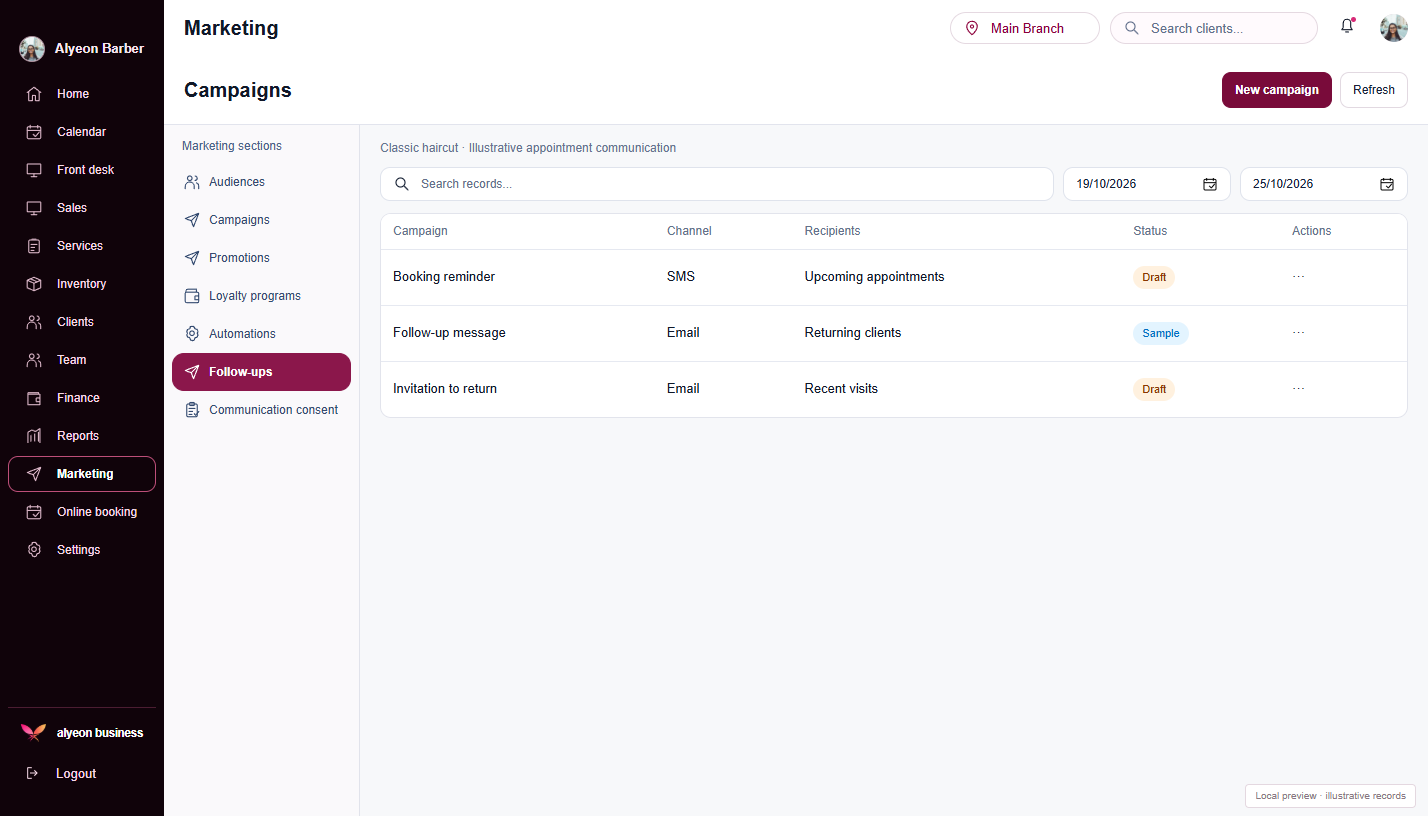Open calendar picker for 19/10/2026 date
This screenshot has height=816, width=1428.
pos(1210,184)
